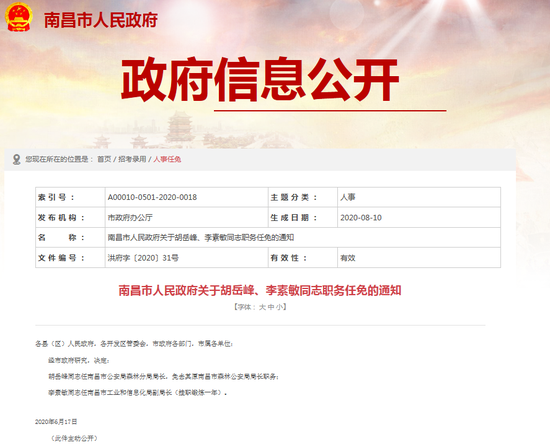Click the 主题分类 label cell

coord(303,197)
